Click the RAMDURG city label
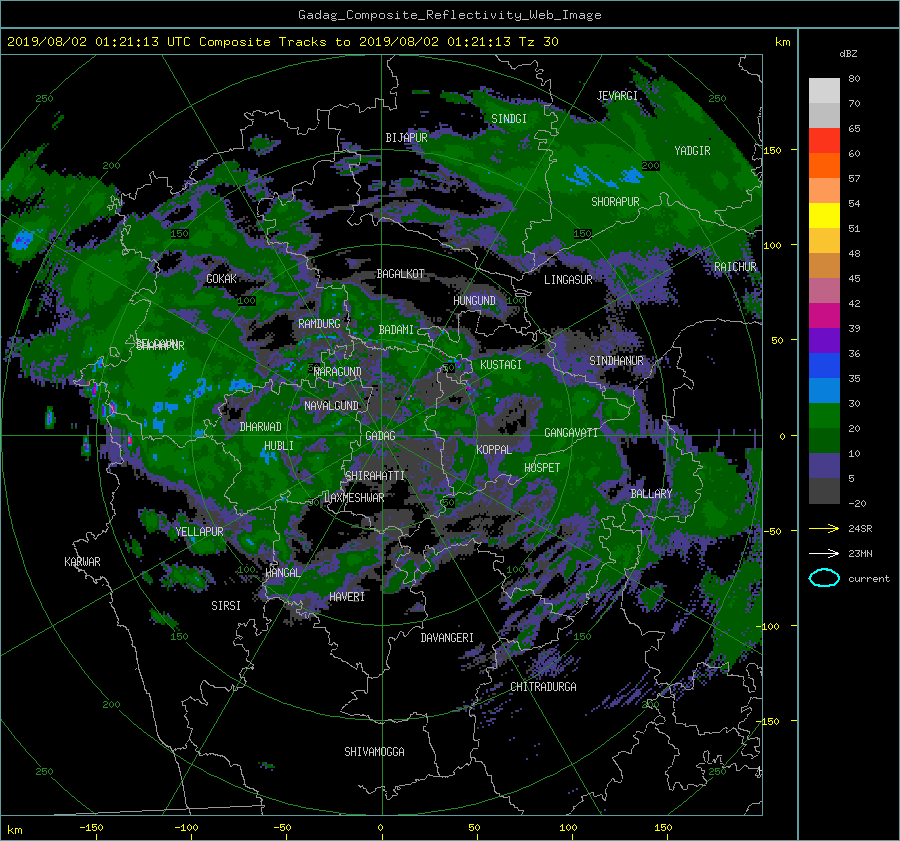Screen dimensions: 900x841 pyautogui.click(x=319, y=324)
